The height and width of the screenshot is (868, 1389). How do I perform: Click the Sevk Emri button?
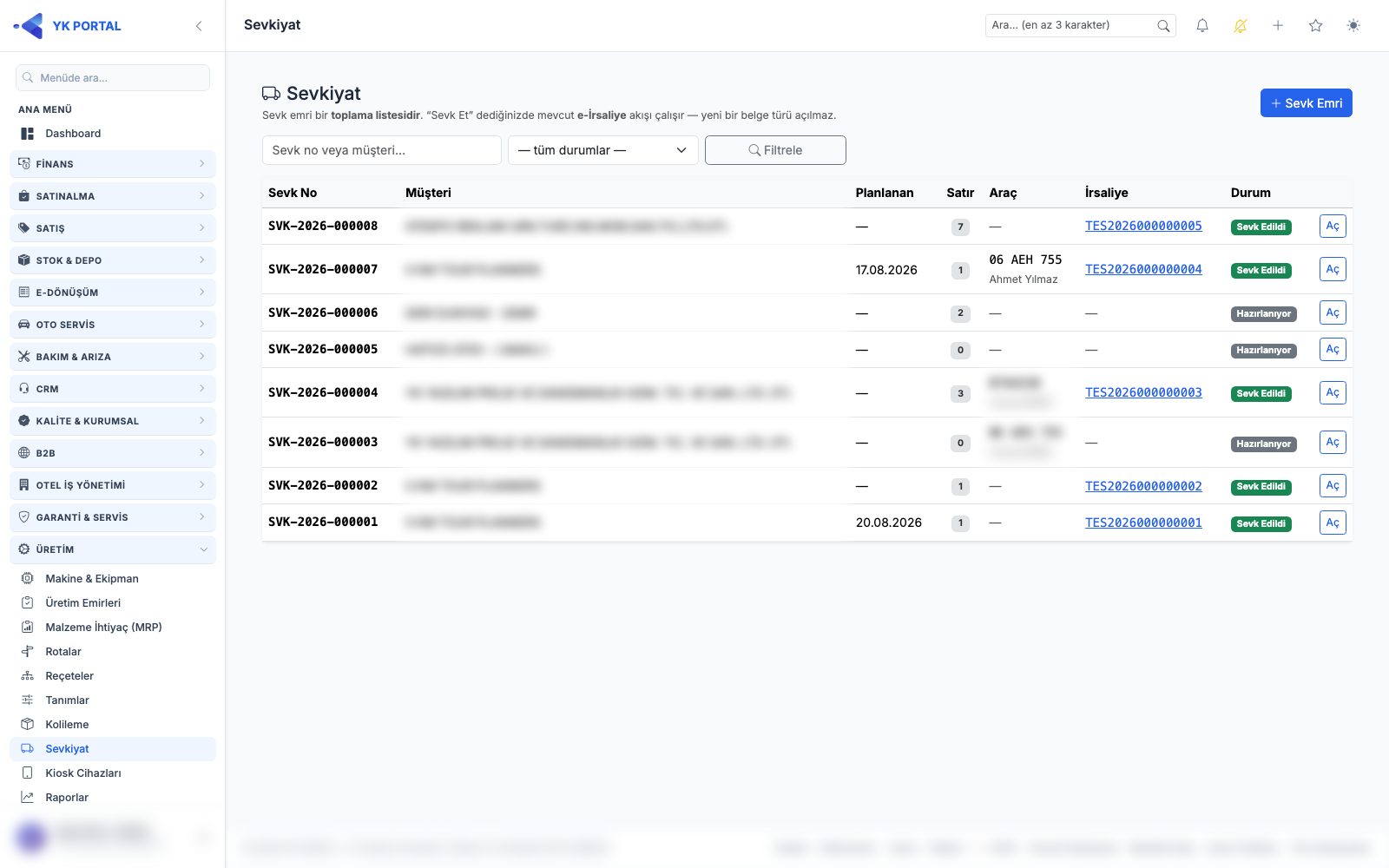[1306, 103]
